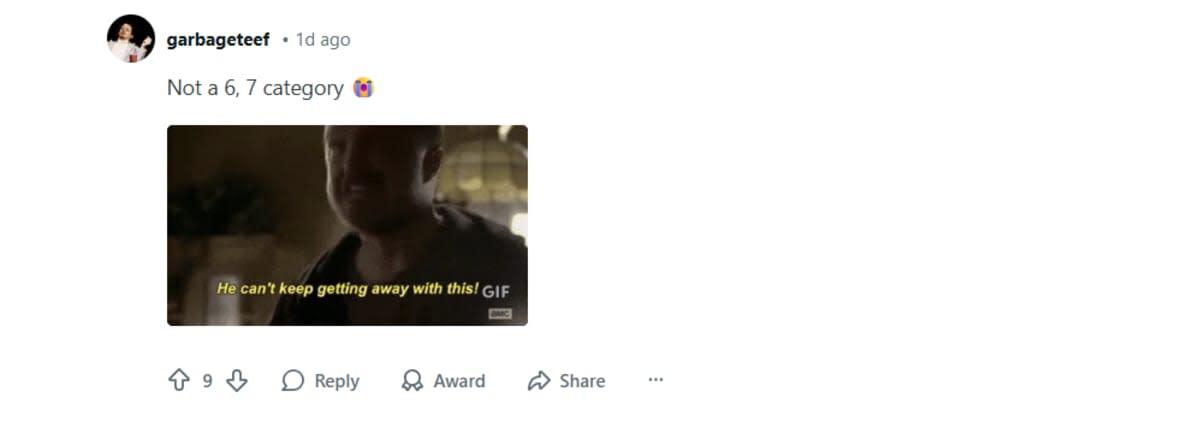The width and height of the screenshot is (1200, 427).
Task: Open the garbageteef username link
Action: (218, 40)
